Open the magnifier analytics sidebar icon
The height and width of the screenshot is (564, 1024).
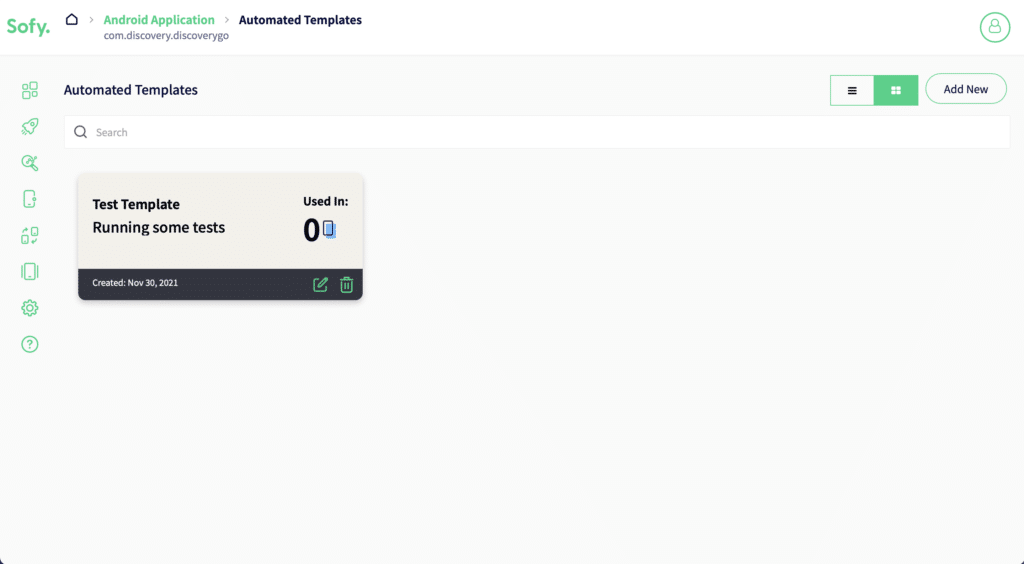(30, 163)
